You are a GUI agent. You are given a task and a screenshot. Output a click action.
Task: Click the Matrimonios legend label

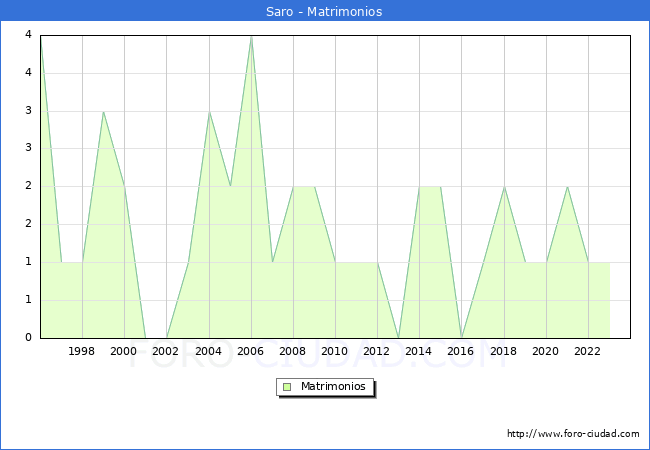coord(333,386)
